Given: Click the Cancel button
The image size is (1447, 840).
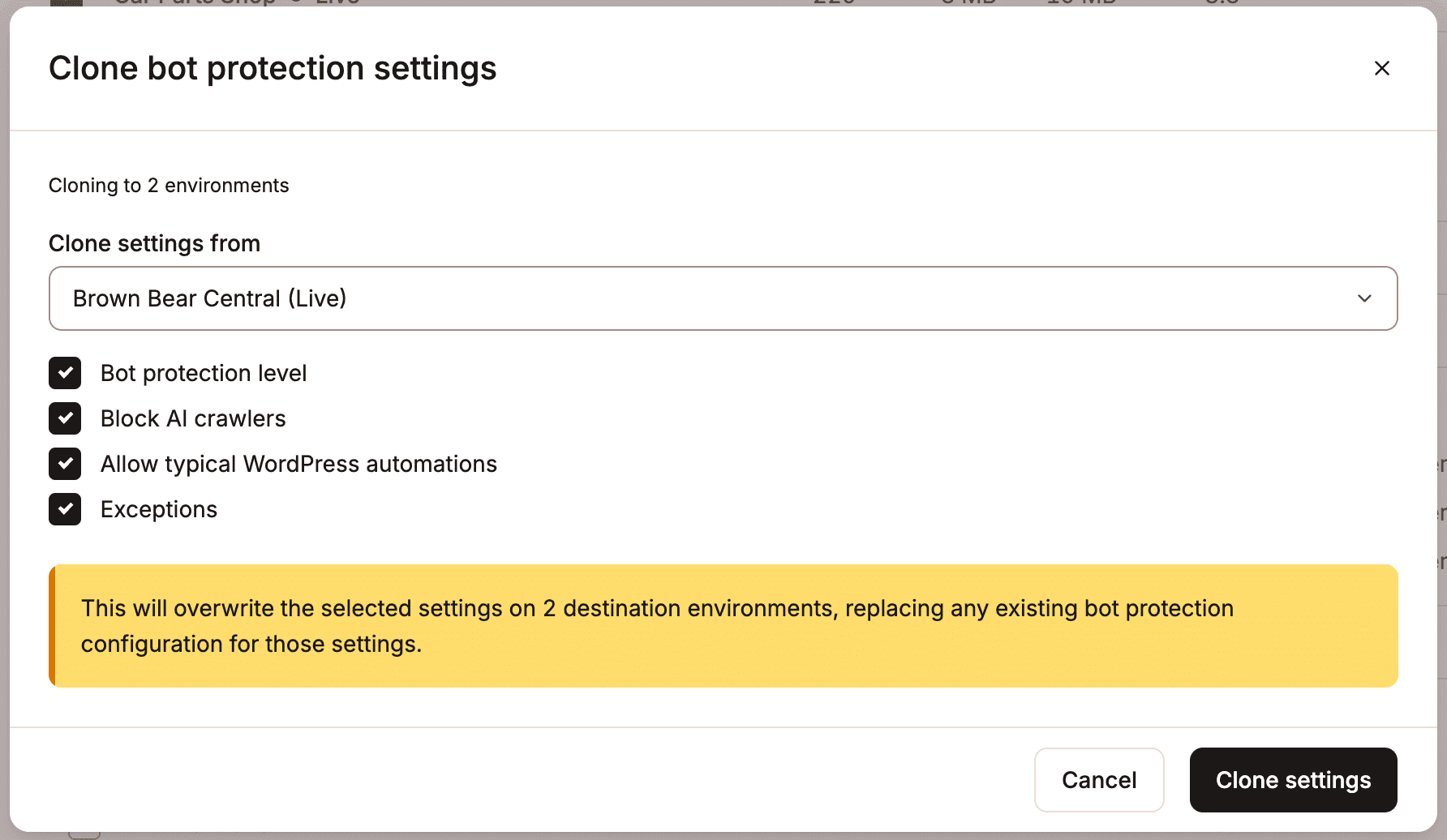Looking at the screenshot, I should pyautogui.click(x=1099, y=780).
